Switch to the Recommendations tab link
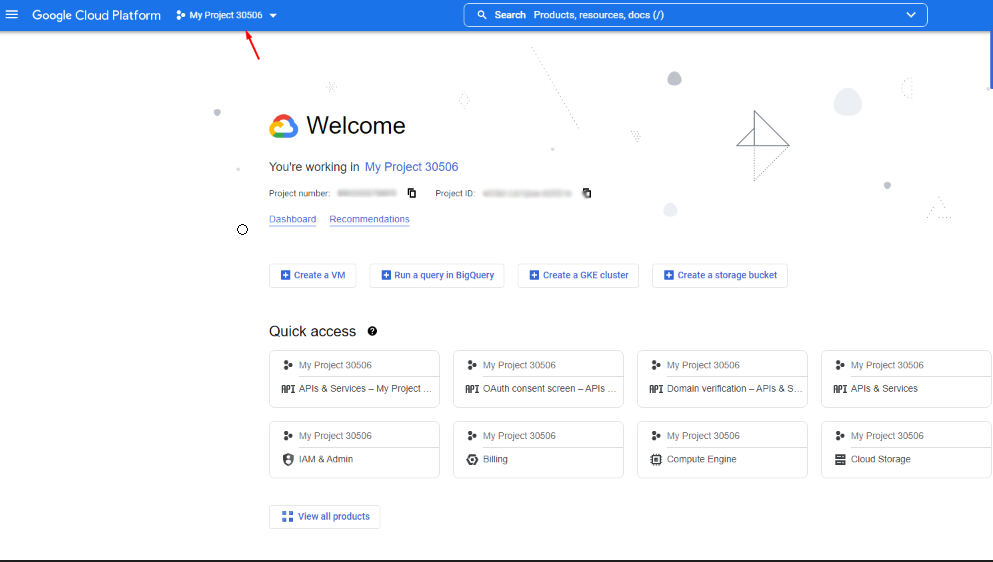Image resolution: width=993 pixels, height=562 pixels. 369,219
